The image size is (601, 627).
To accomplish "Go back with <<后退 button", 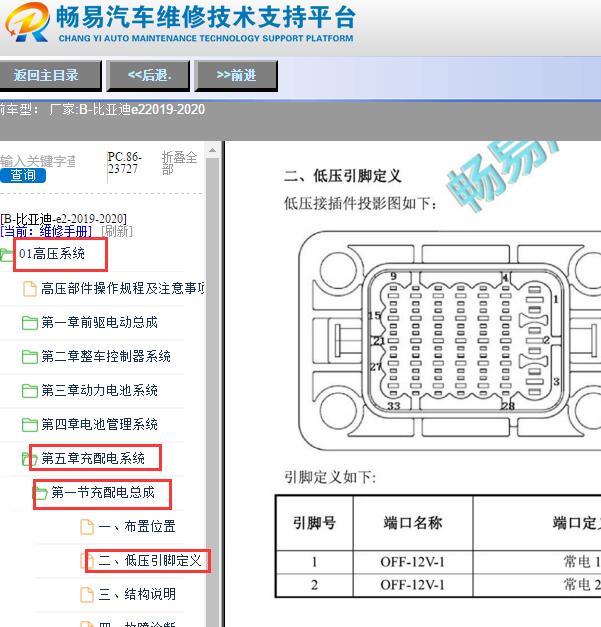I will click(148, 76).
